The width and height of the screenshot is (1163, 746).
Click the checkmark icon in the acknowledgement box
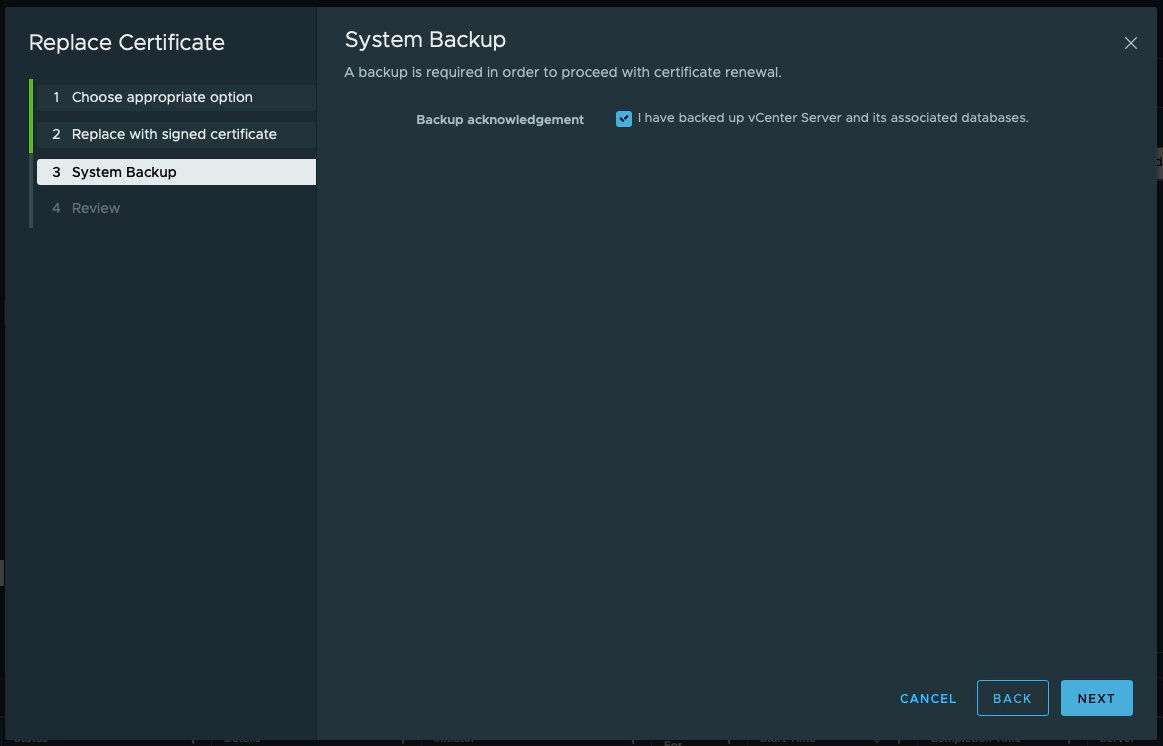pyautogui.click(x=623, y=118)
